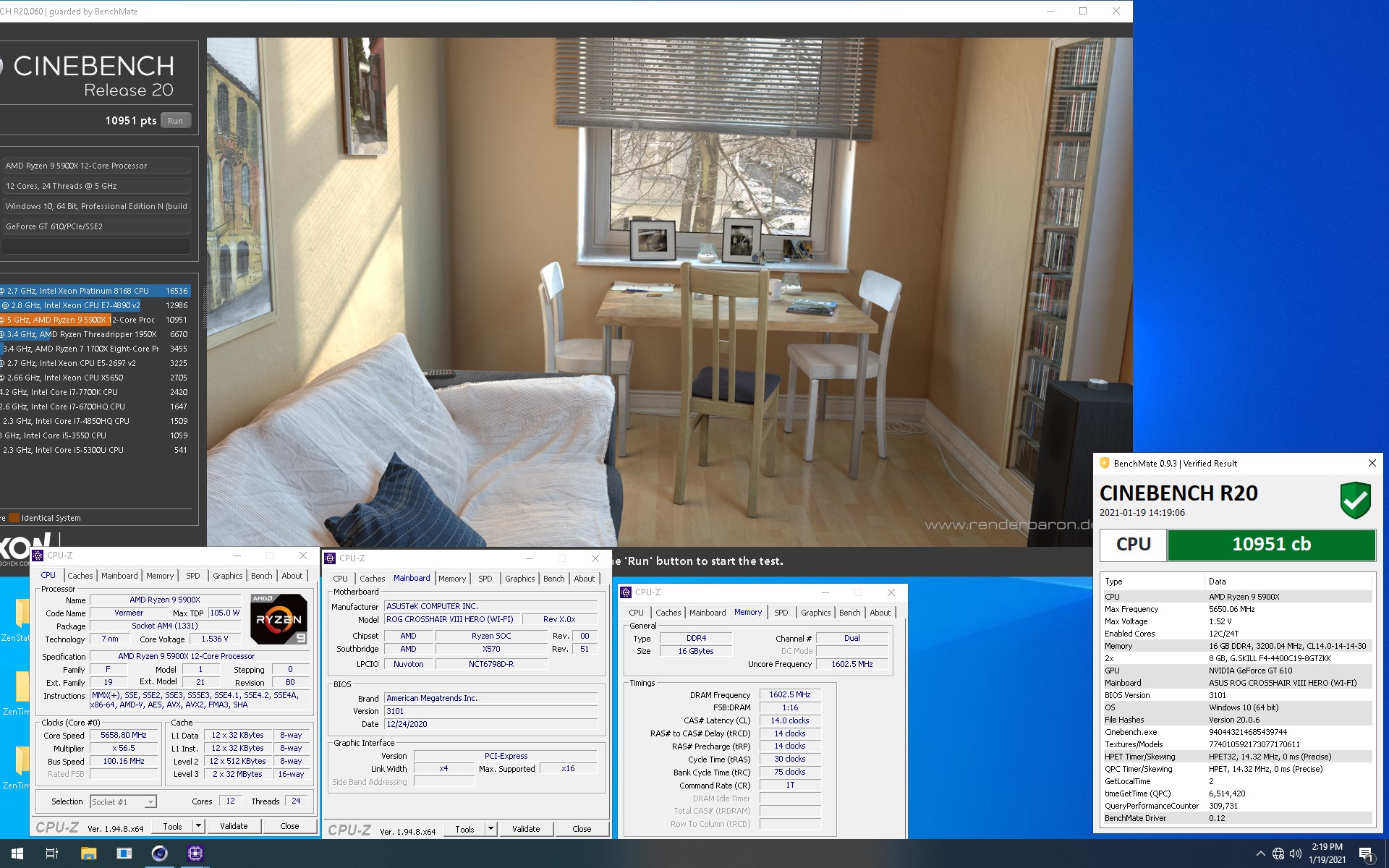Close the BenchMate Verified Result window

[x=1372, y=463]
